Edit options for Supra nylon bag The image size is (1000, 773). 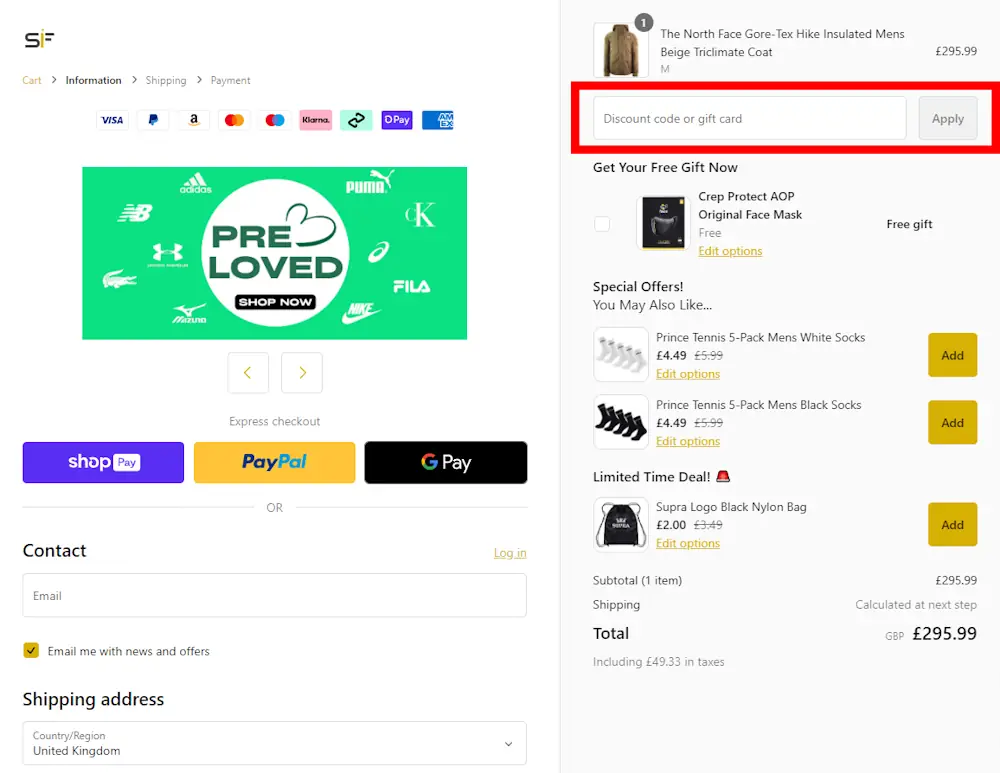[688, 543]
